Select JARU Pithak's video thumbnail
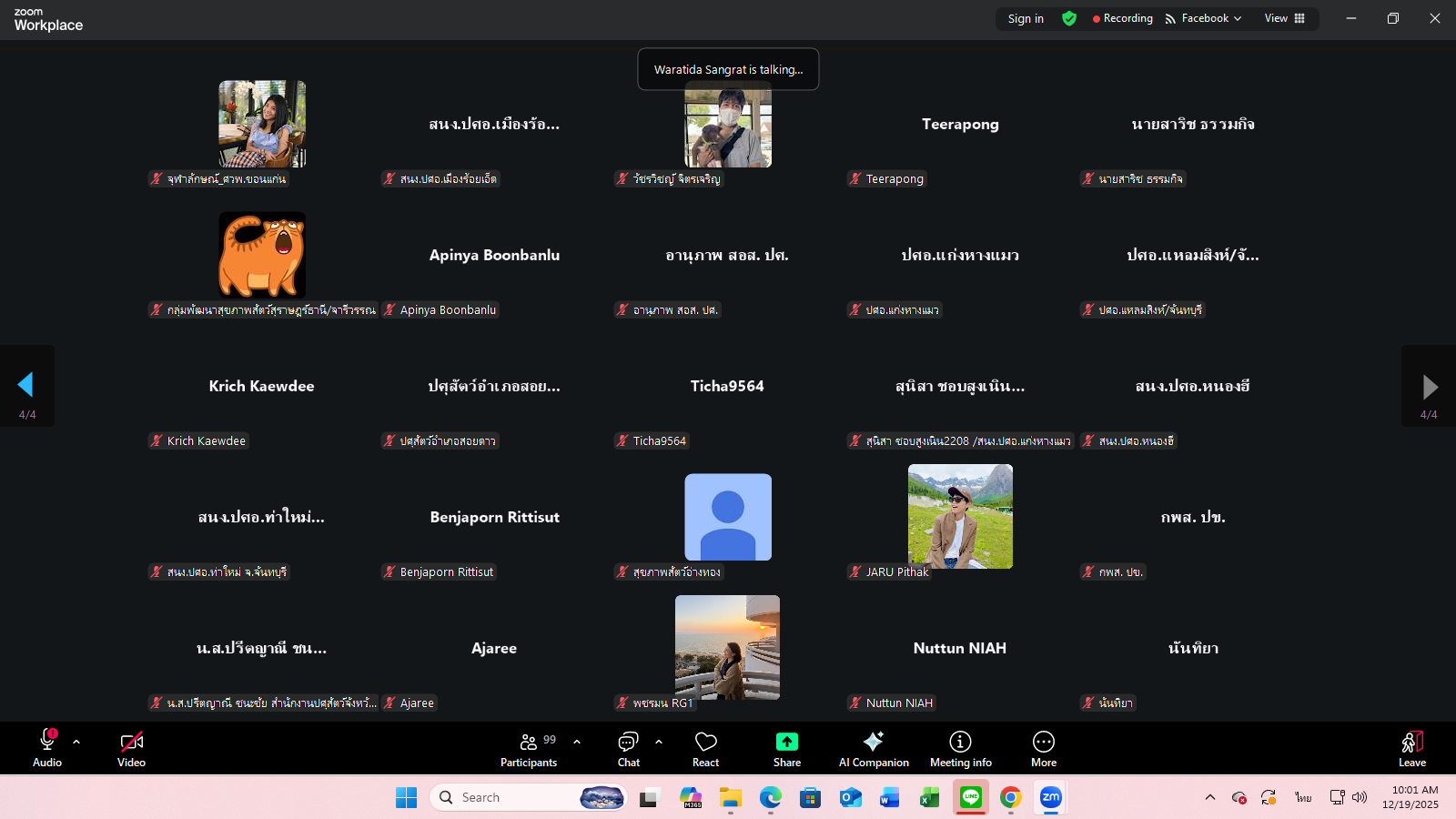Viewport: 1456px width, 819px height. (x=960, y=516)
